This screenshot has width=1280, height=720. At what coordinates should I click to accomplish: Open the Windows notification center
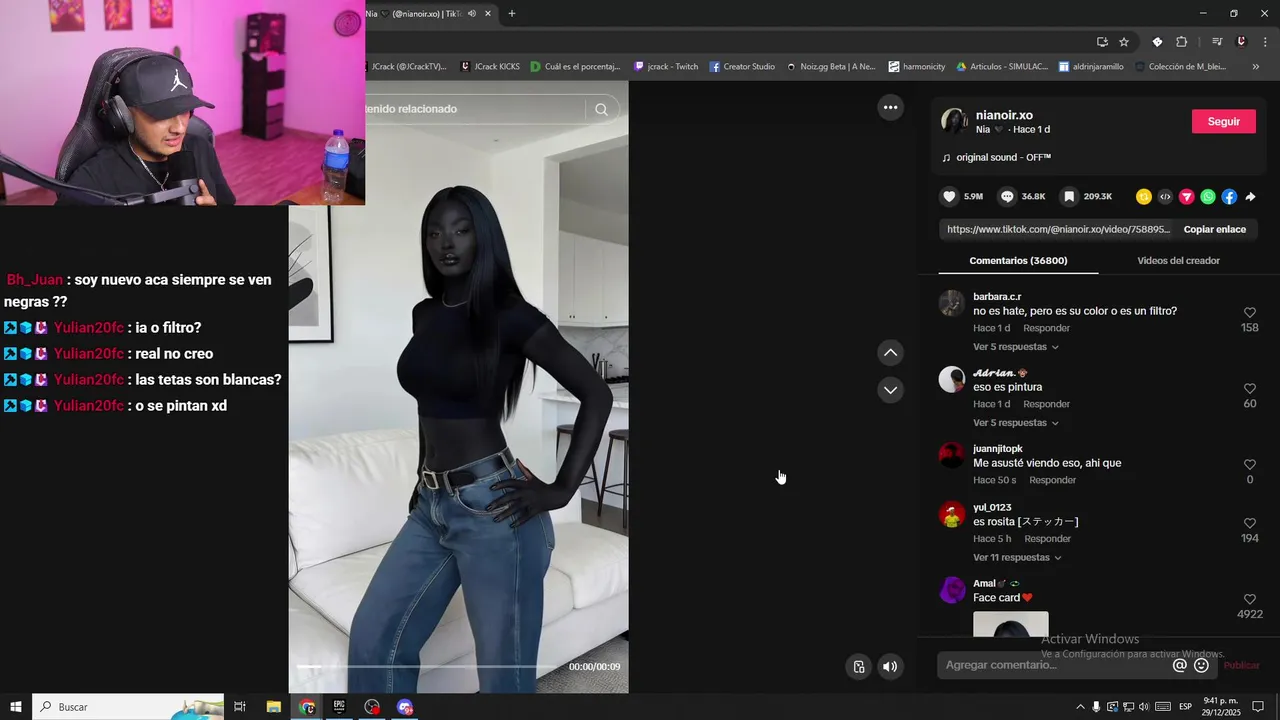click(1259, 707)
